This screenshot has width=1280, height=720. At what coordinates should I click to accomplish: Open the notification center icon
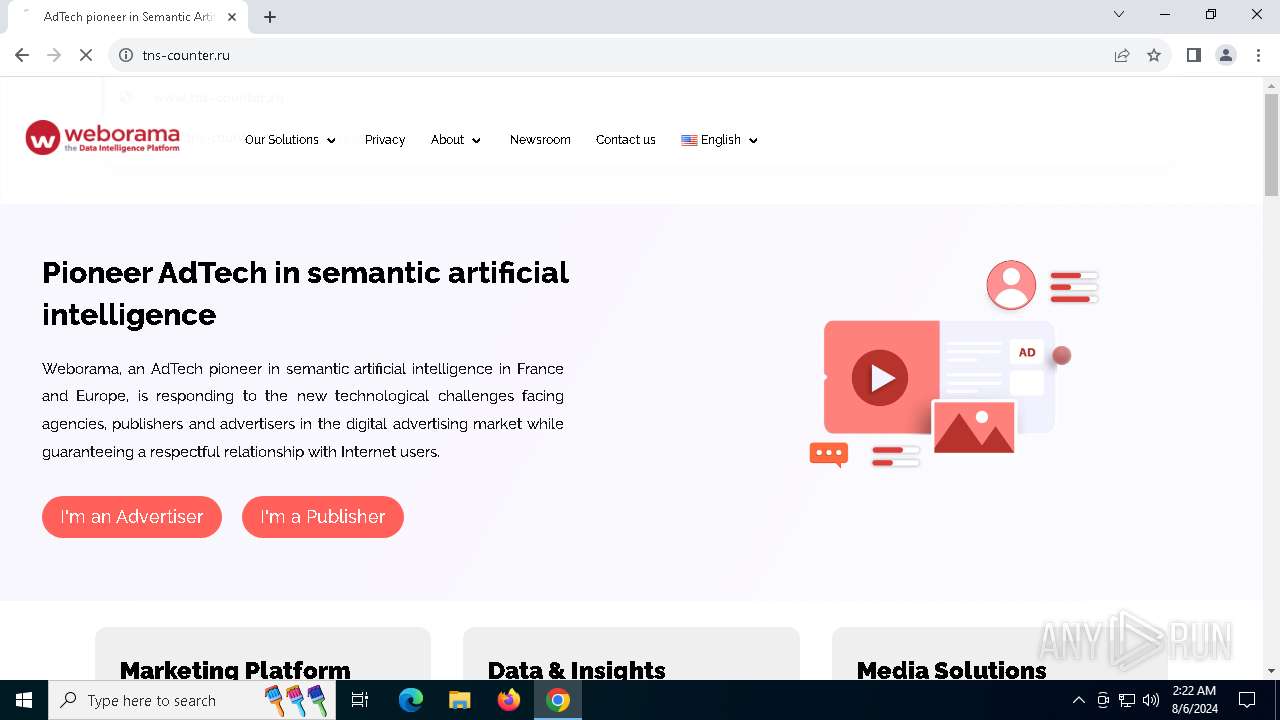click(x=1247, y=700)
